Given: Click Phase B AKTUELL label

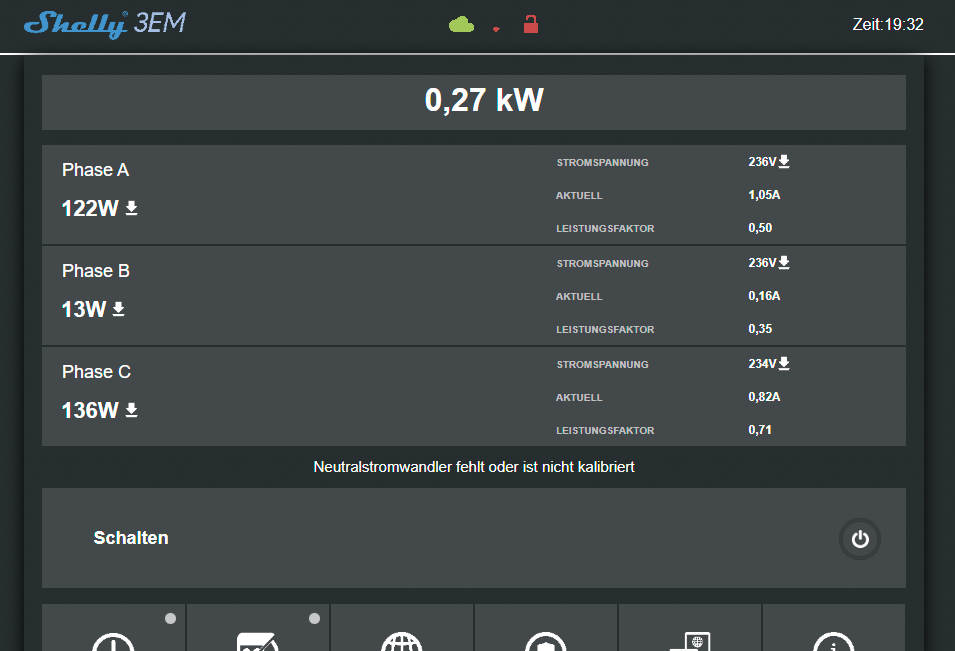Looking at the screenshot, I should point(579,297).
